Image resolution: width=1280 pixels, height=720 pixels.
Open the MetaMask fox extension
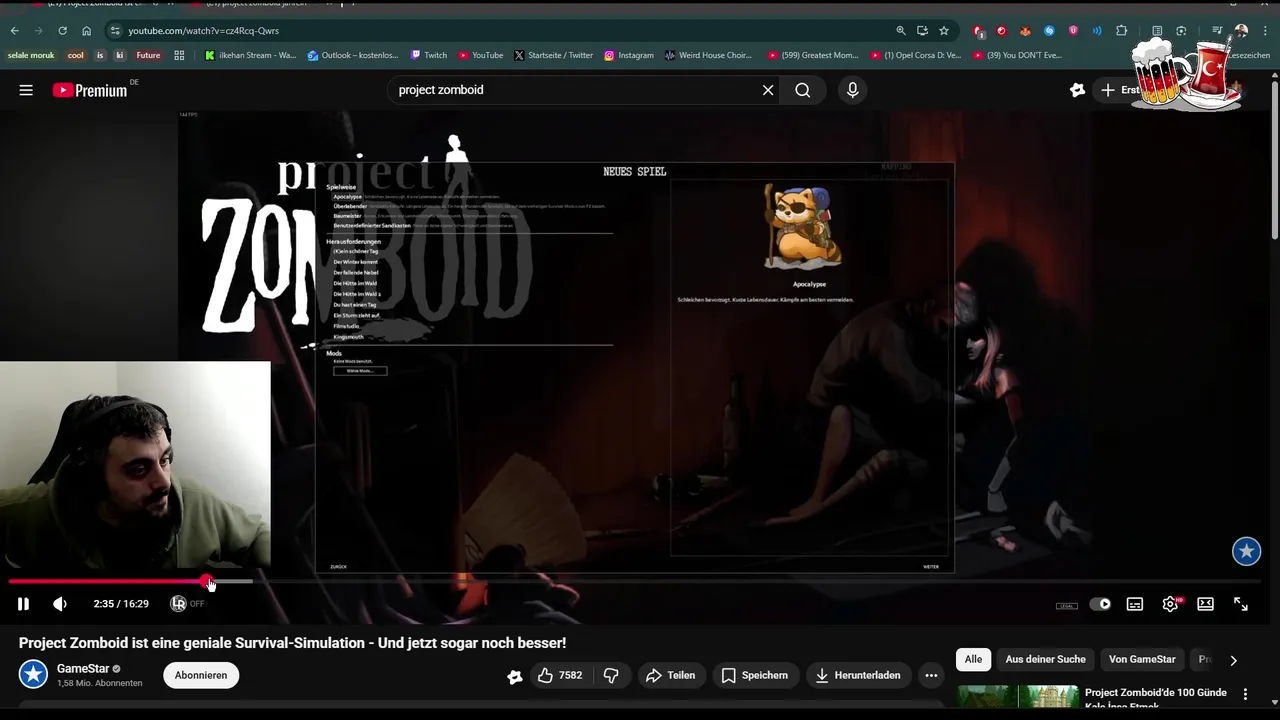coord(1025,31)
